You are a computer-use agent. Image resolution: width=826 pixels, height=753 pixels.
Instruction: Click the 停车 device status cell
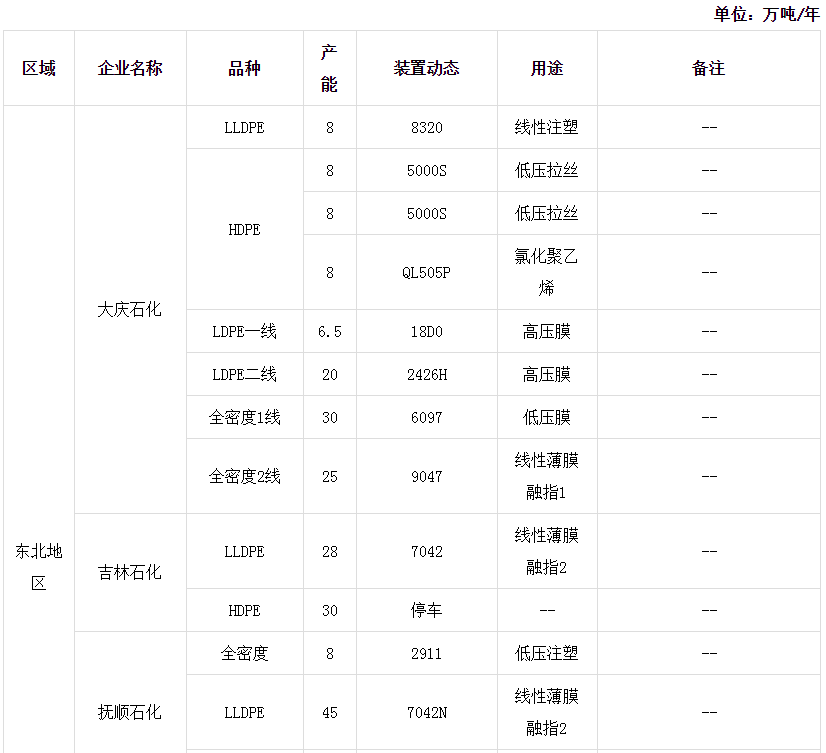click(x=427, y=610)
